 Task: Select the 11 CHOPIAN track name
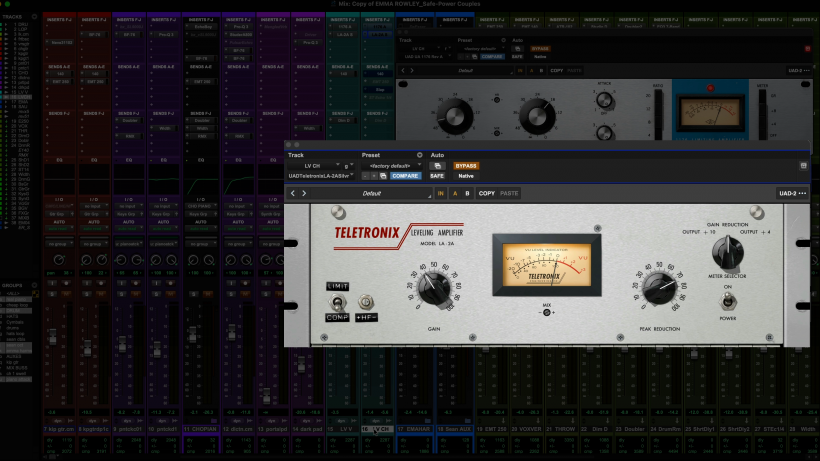tap(200, 429)
